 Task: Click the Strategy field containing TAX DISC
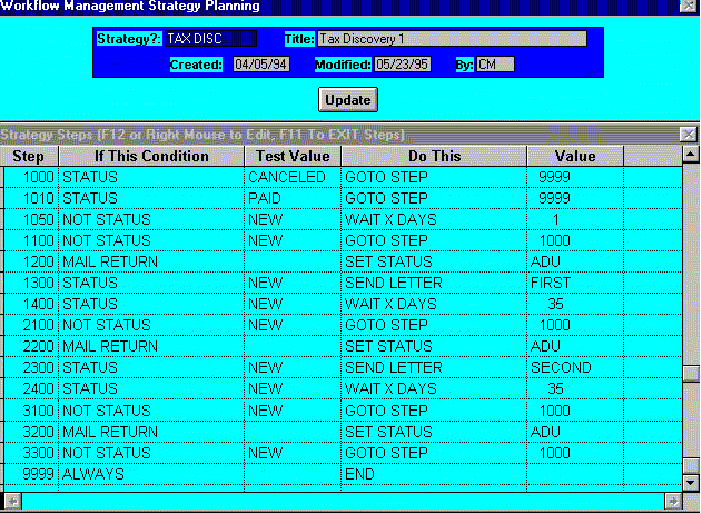click(x=211, y=39)
